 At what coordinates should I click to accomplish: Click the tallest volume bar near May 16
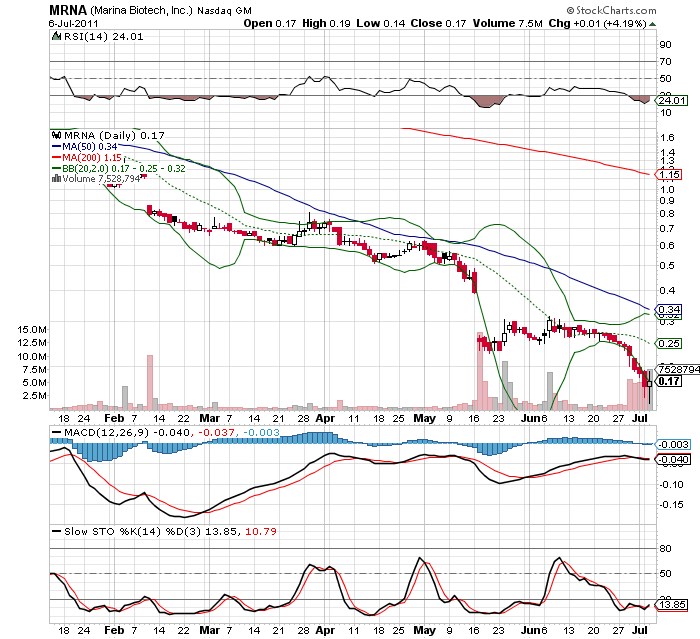click(480, 371)
